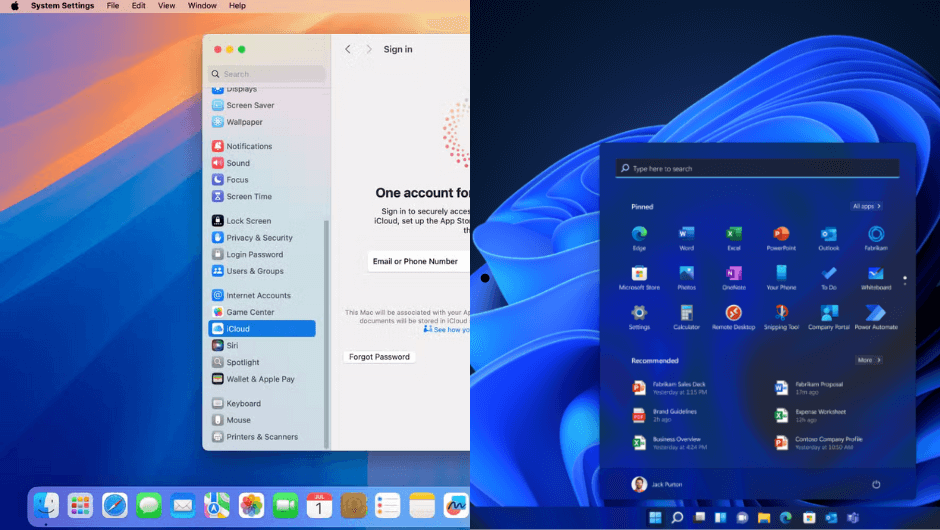Click the settings sidebar scrollbar
This screenshot has width=940, height=530.
click(x=326, y=334)
